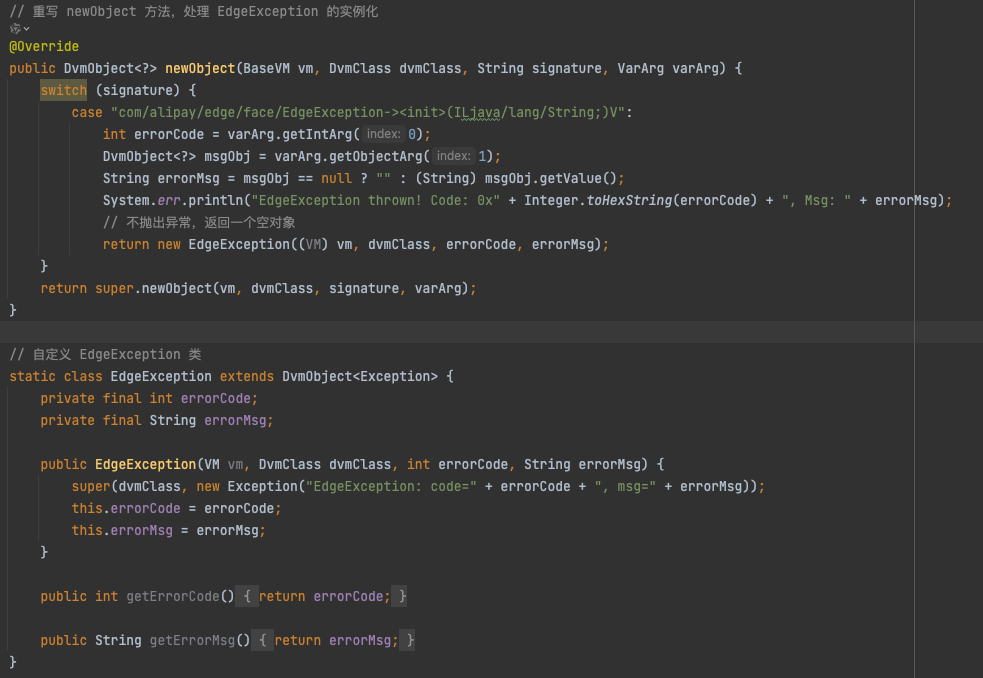Click the highlighted switch keyword
The image size is (983, 678).
pos(63,90)
